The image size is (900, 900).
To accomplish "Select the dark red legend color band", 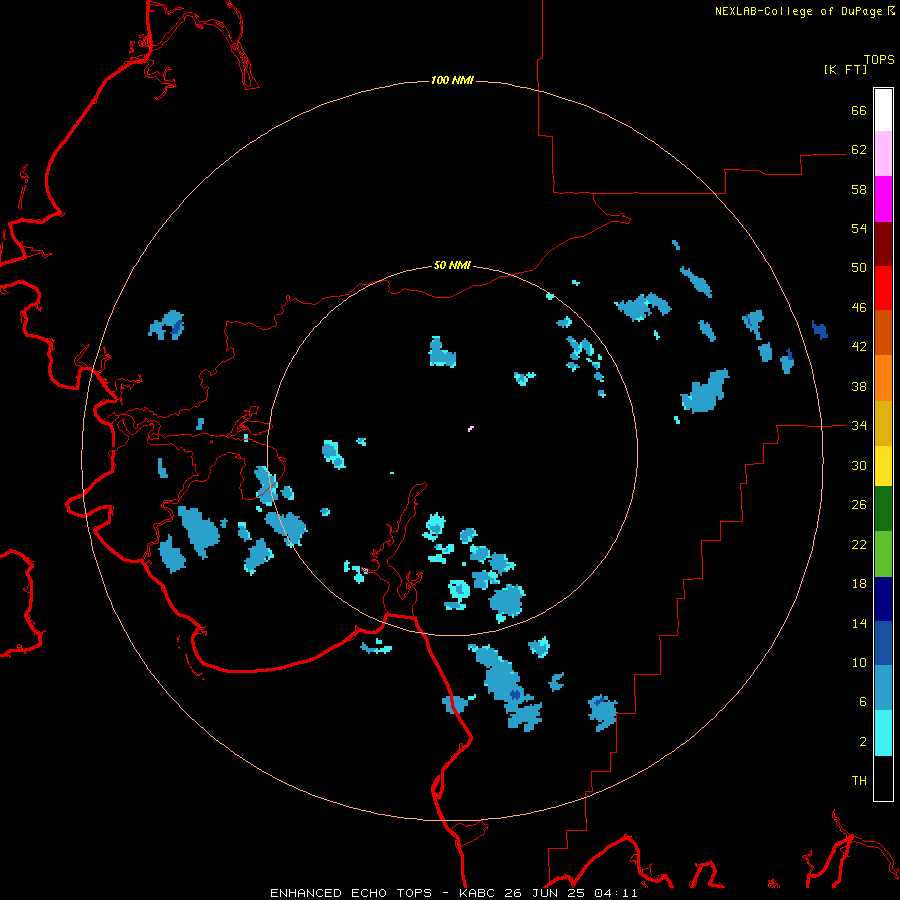I will (883, 243).
